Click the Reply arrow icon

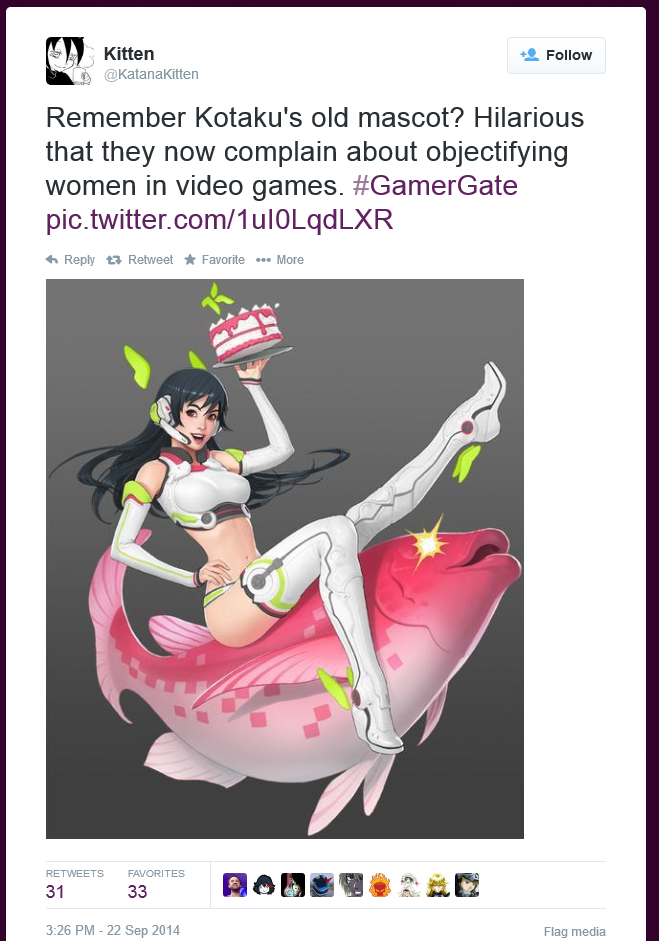tap(52, 259)
